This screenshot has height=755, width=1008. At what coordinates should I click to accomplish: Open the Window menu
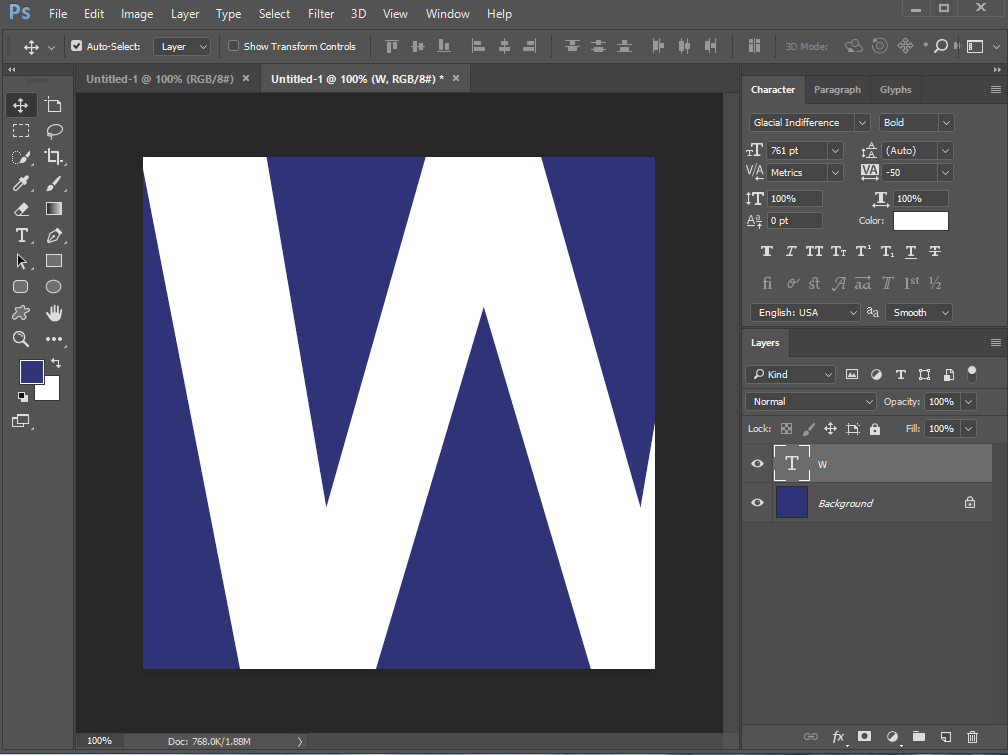pos(447,14)
